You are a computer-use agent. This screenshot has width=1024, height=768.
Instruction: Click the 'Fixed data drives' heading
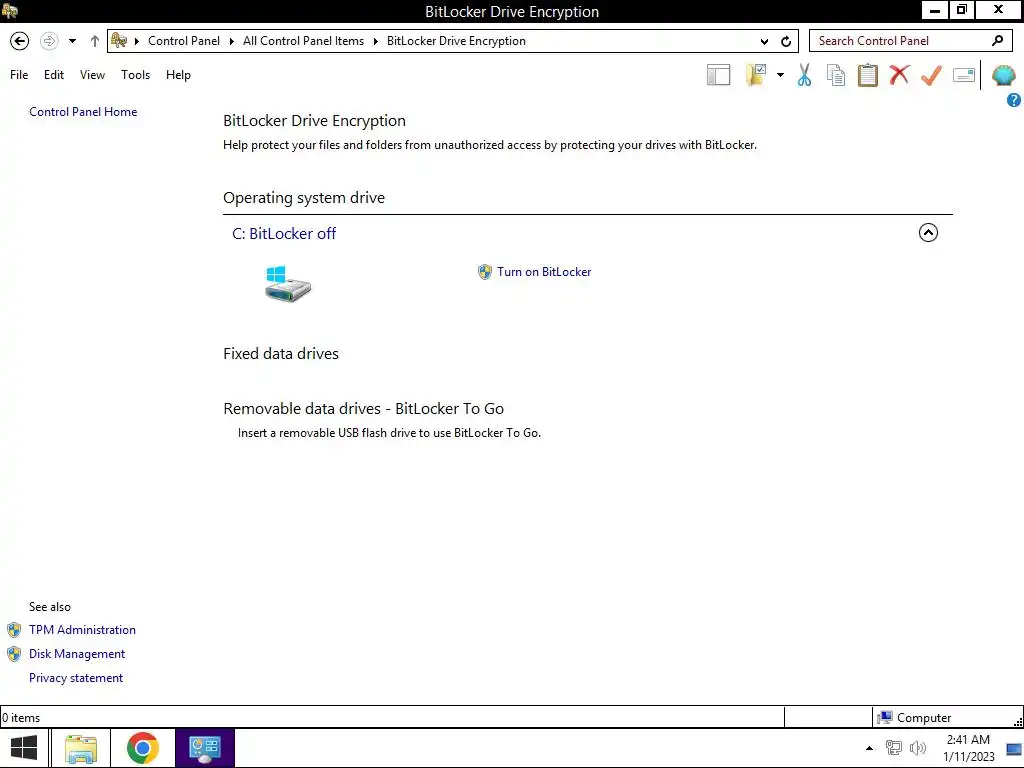(x=281, y=354)
